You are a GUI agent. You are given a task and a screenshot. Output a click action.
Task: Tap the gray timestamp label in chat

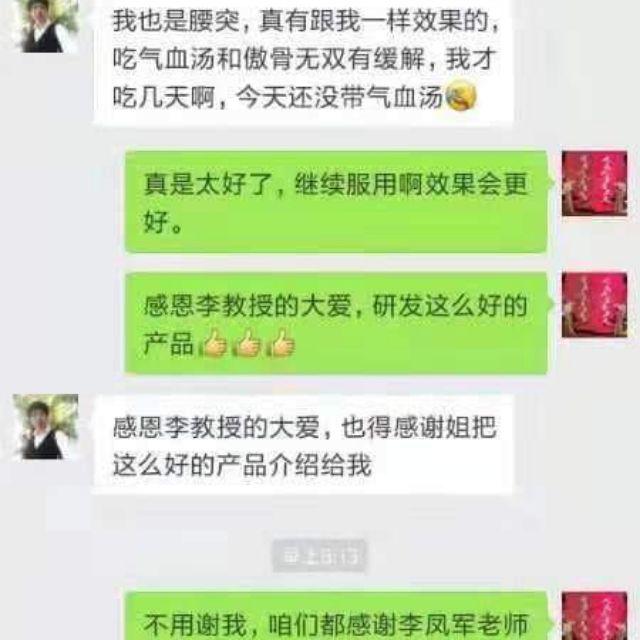pyautogui.click(x=320, y=556)
